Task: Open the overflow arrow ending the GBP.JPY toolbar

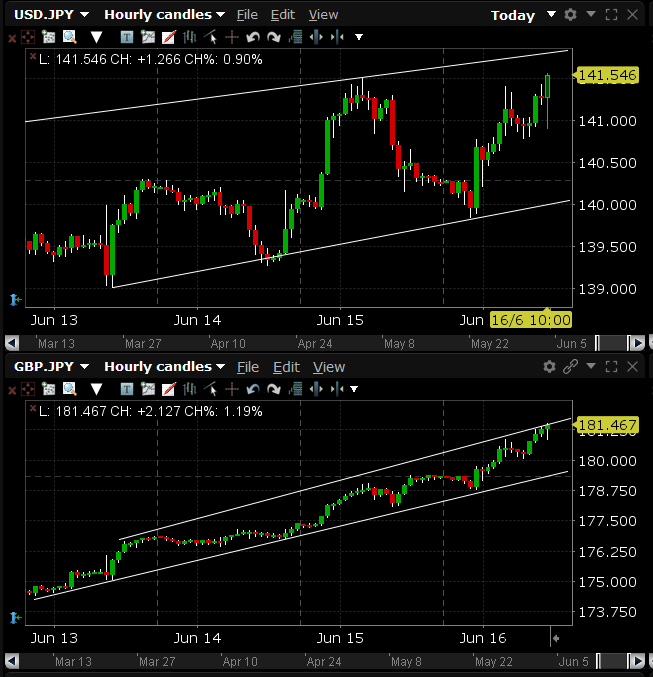Action: 354,389
